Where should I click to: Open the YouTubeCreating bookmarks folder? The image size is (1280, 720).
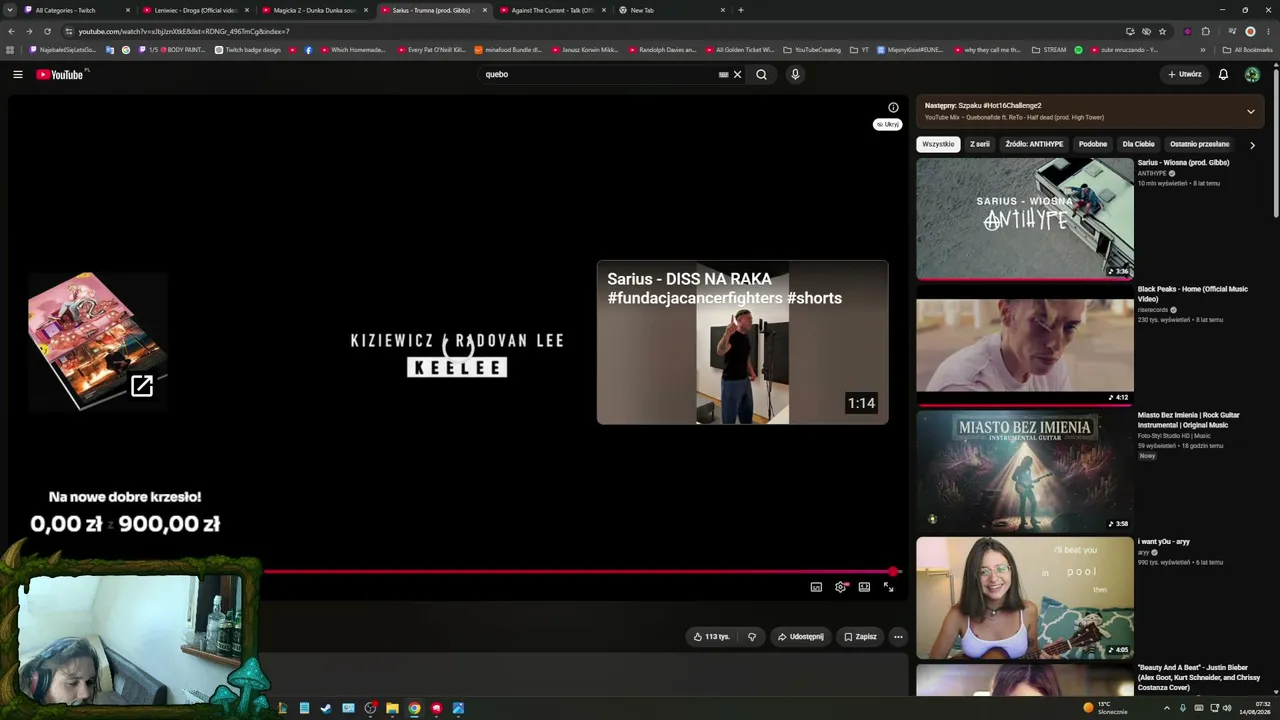click(812, 50)
